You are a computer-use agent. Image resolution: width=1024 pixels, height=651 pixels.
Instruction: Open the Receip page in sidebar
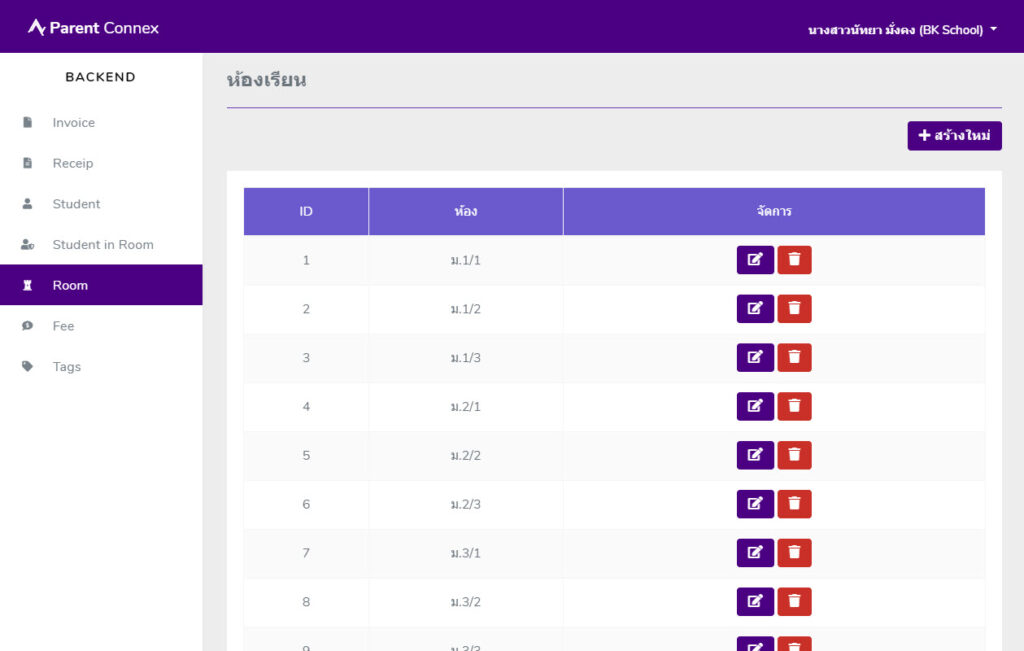[x=72, y=163]
